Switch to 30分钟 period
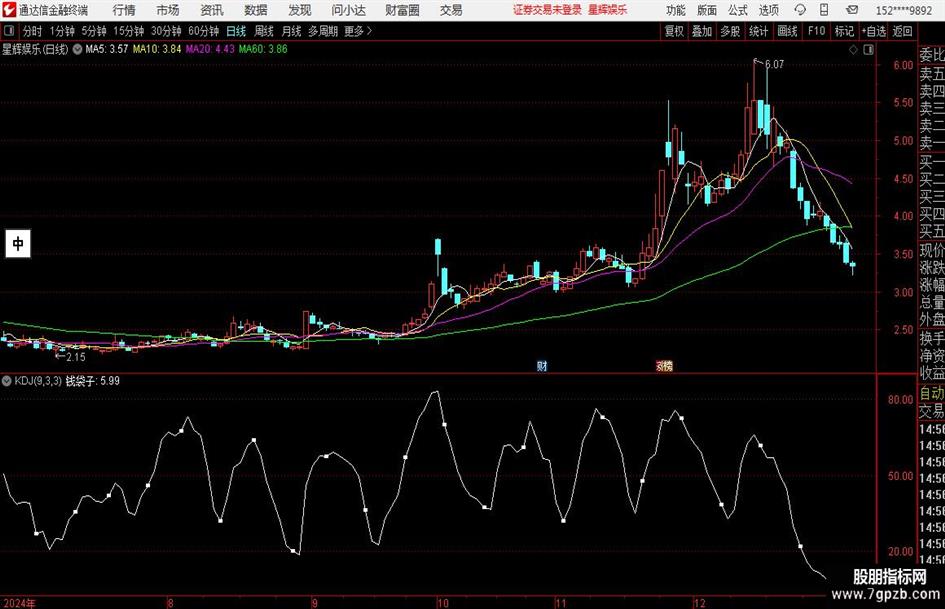 [166, 31]
